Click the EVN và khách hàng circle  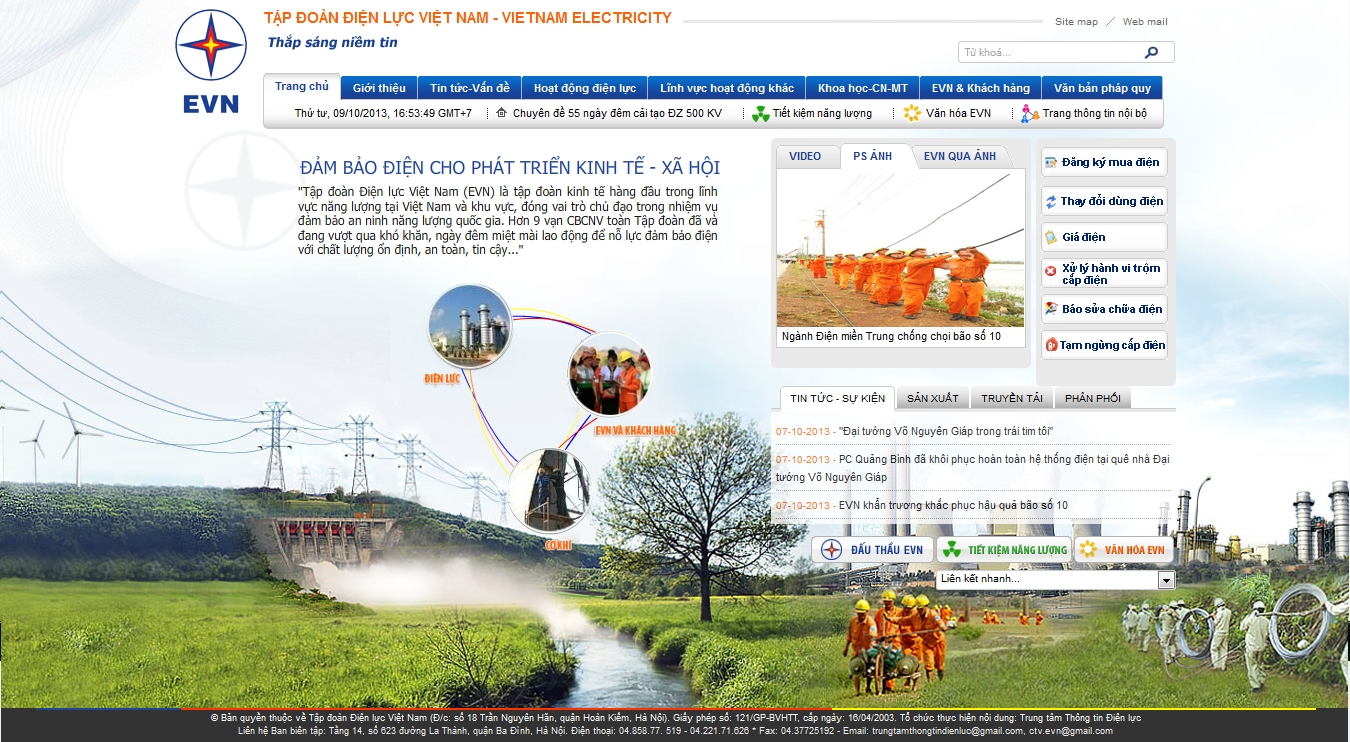(x=610, y=373)
